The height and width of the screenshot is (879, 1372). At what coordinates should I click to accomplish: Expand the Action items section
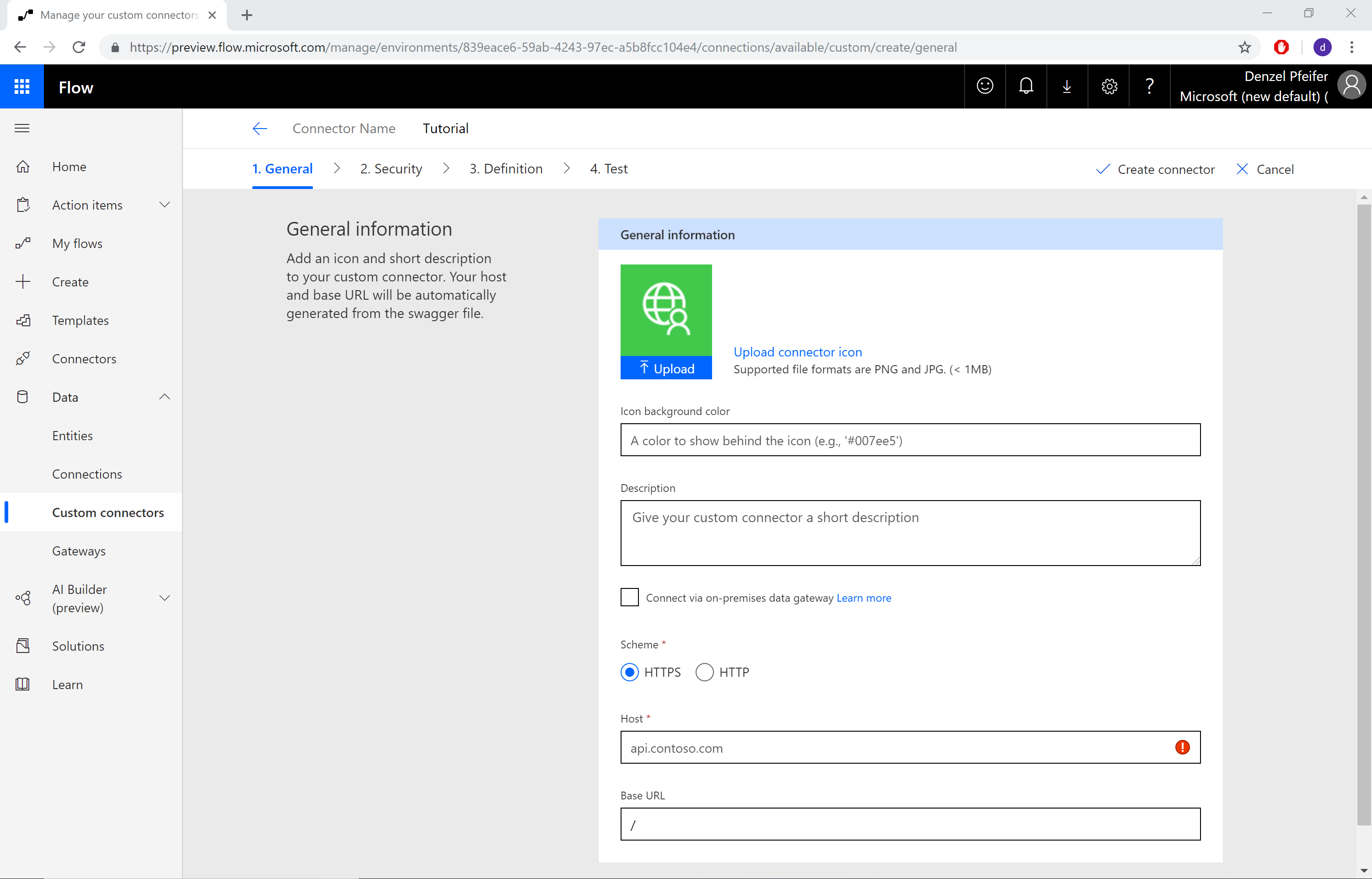(167, 204)
